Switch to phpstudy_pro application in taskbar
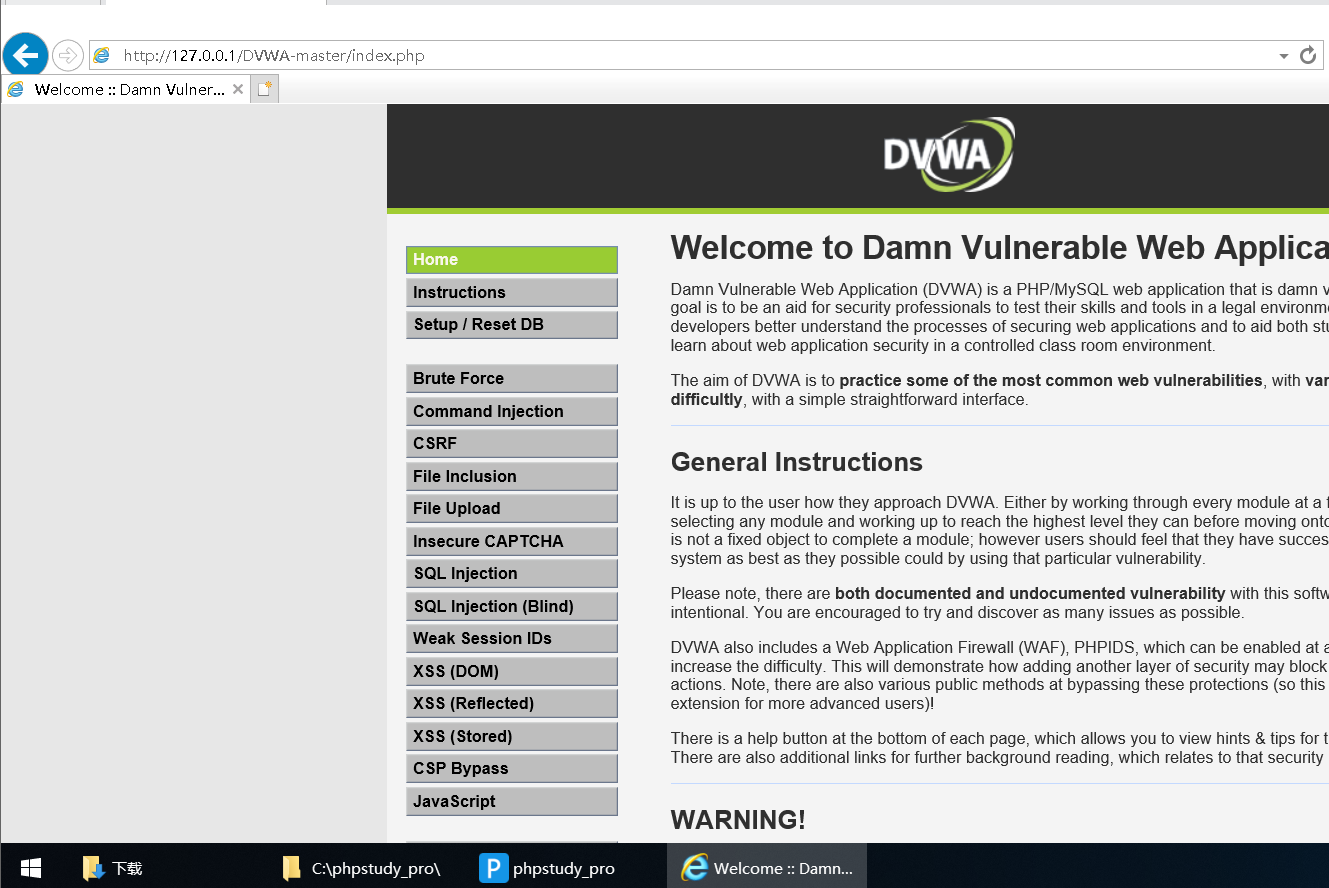This screenshot has height=888, width=1329. (x=548, y=867)
